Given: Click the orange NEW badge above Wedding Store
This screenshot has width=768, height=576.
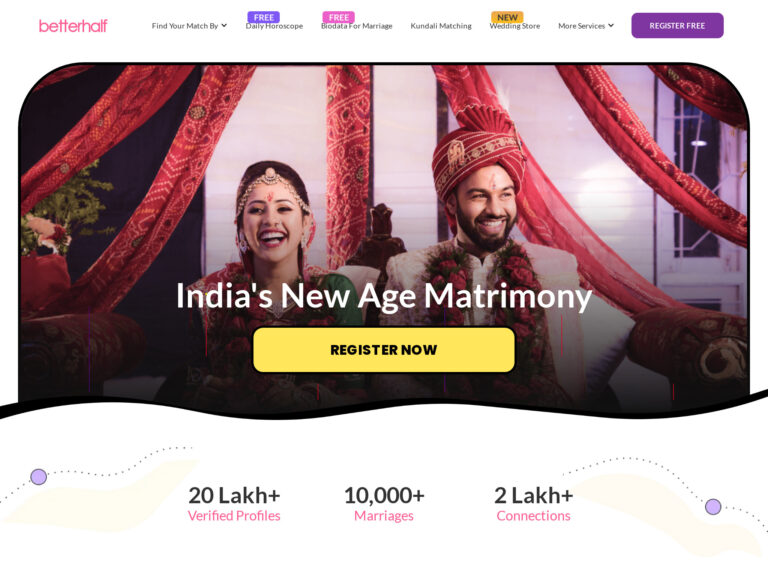Looking at the screenshot, I should tap(507, 17).
